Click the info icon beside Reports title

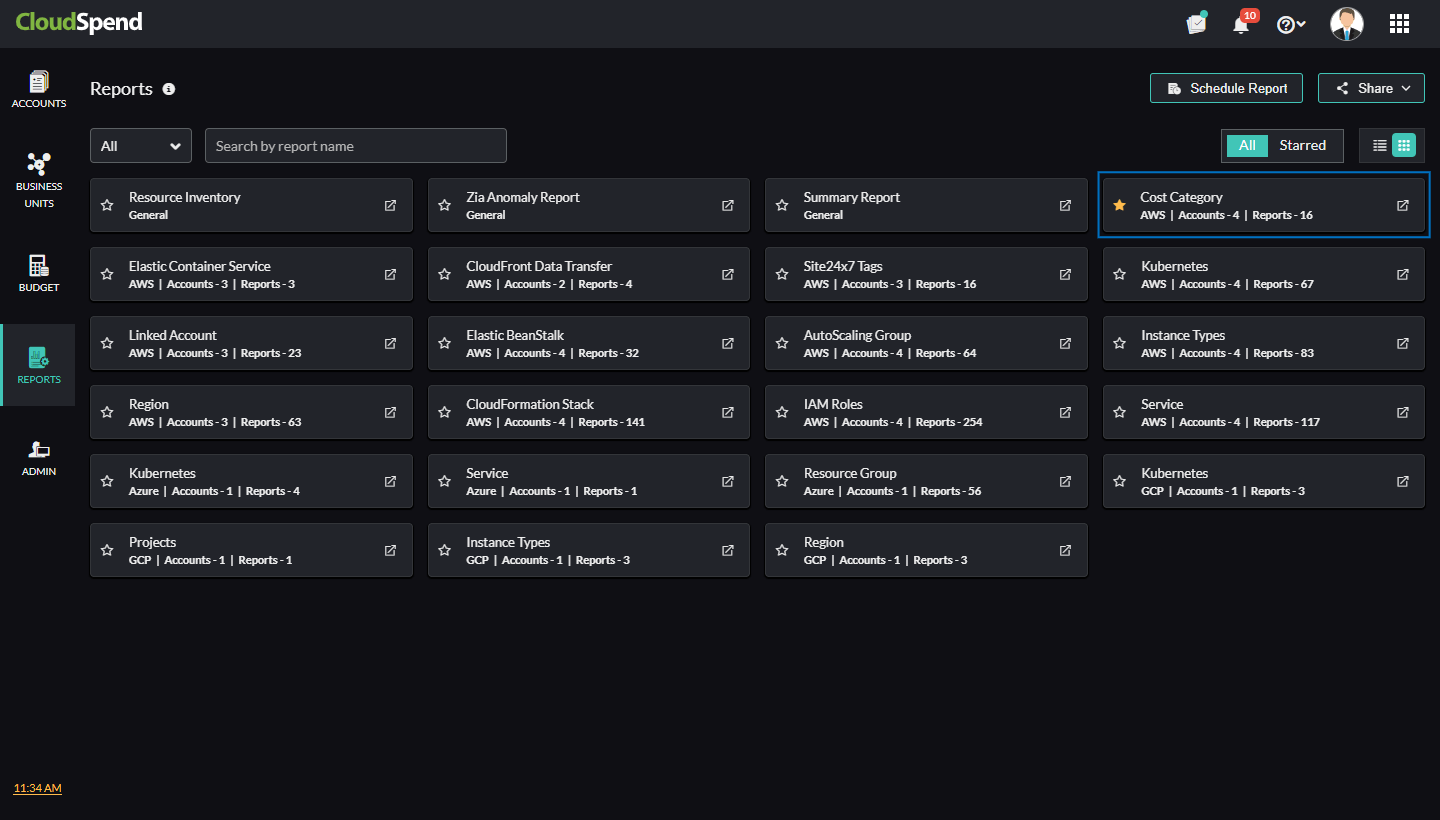tap(169, 89)
